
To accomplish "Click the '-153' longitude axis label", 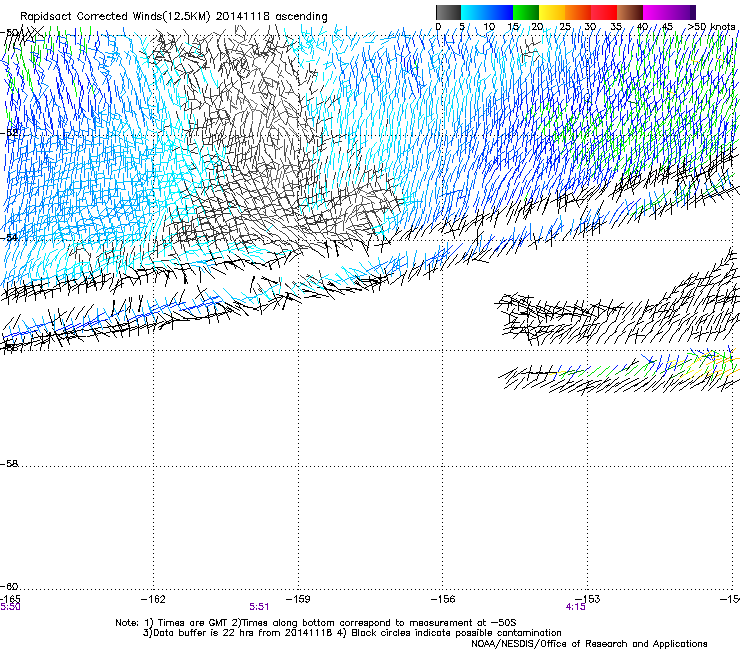I will [588, 599].
